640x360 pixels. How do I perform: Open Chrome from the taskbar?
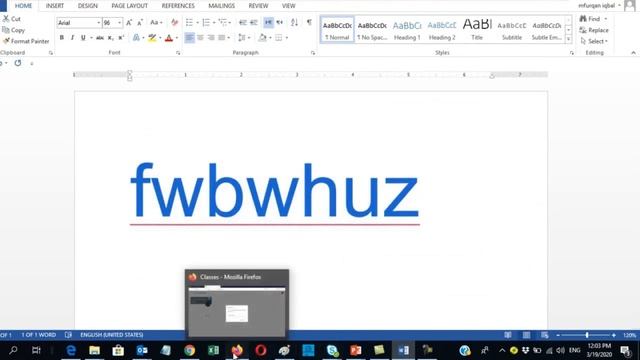tap(189, 350)
